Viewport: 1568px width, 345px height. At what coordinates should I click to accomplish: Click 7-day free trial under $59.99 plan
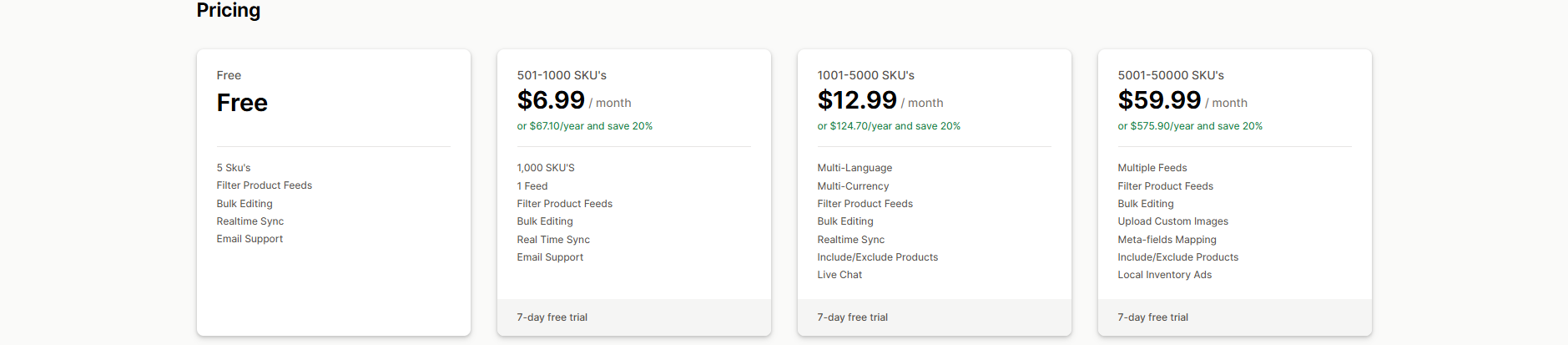pyautogui.click(x=1152, y=317)
